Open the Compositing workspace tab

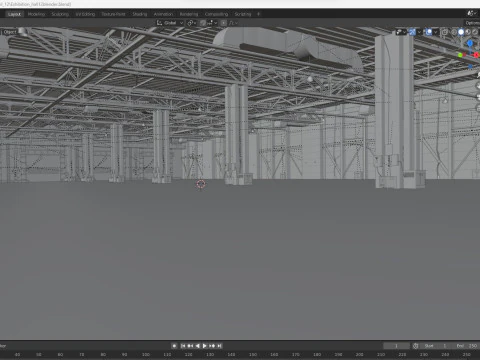coord(216,14)
